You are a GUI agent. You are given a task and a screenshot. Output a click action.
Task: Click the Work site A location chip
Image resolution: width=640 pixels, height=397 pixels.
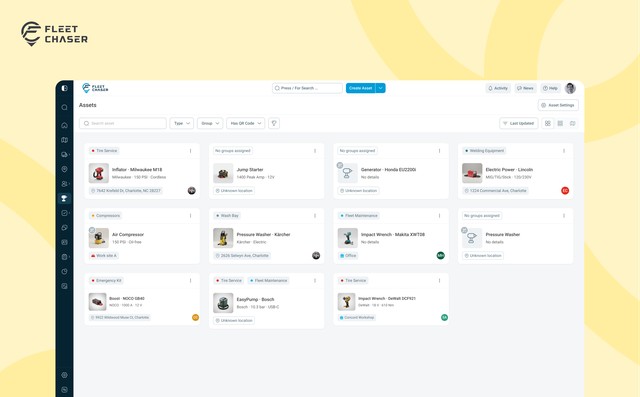(104, 256)
